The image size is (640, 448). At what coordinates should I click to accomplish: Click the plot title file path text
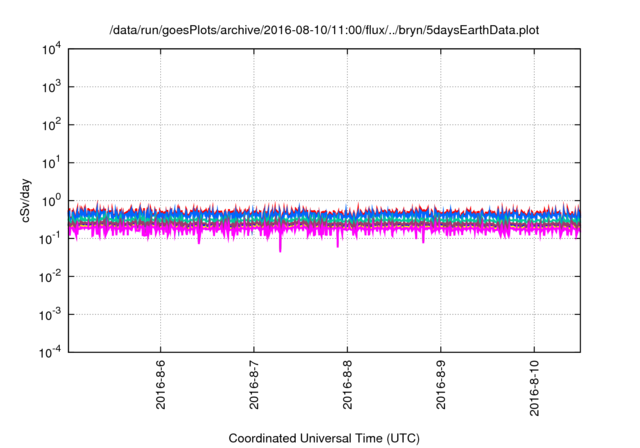tap(324, 30)
